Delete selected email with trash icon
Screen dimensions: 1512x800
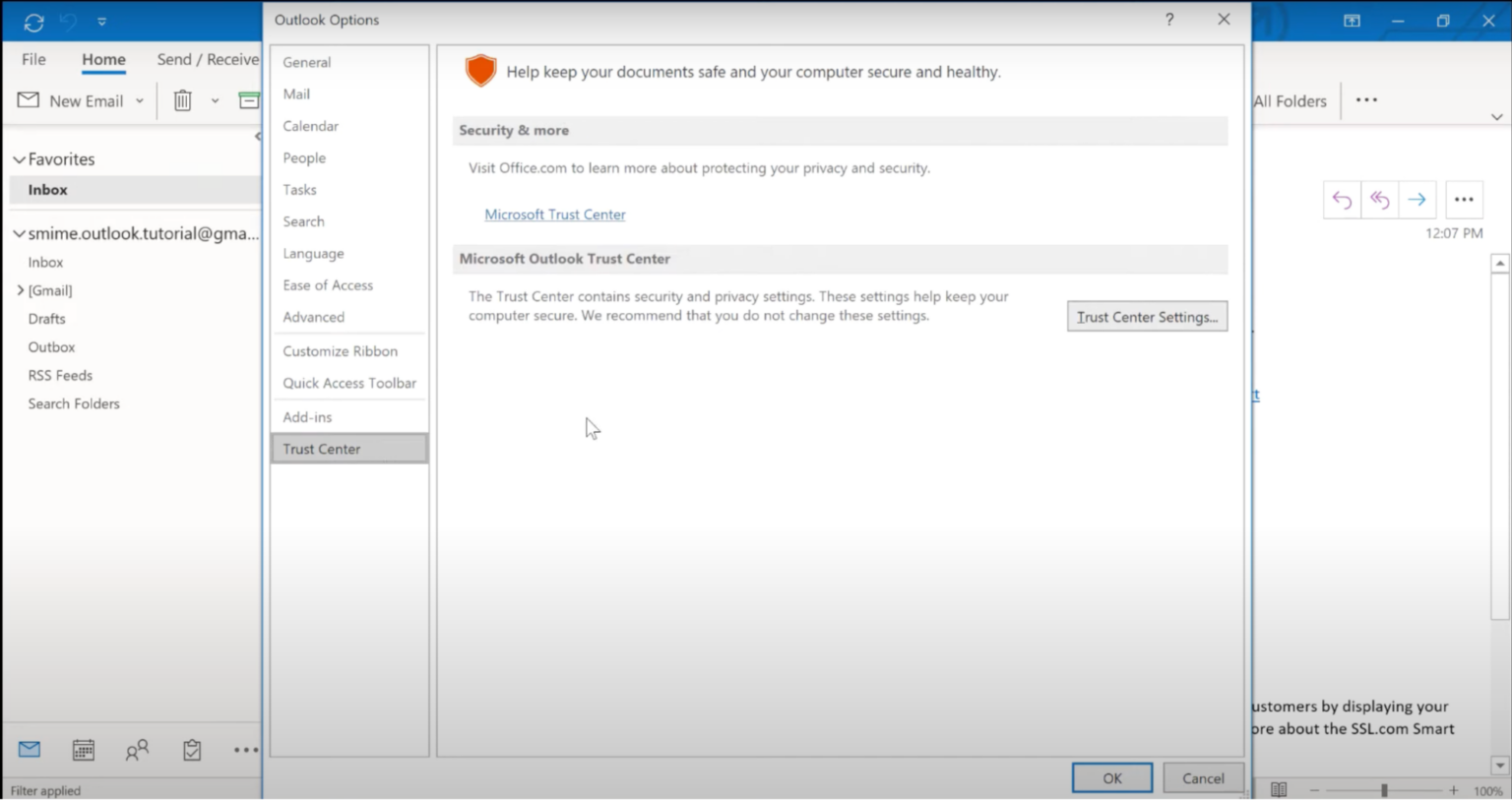pyautogui.click(x=182, y=99)
